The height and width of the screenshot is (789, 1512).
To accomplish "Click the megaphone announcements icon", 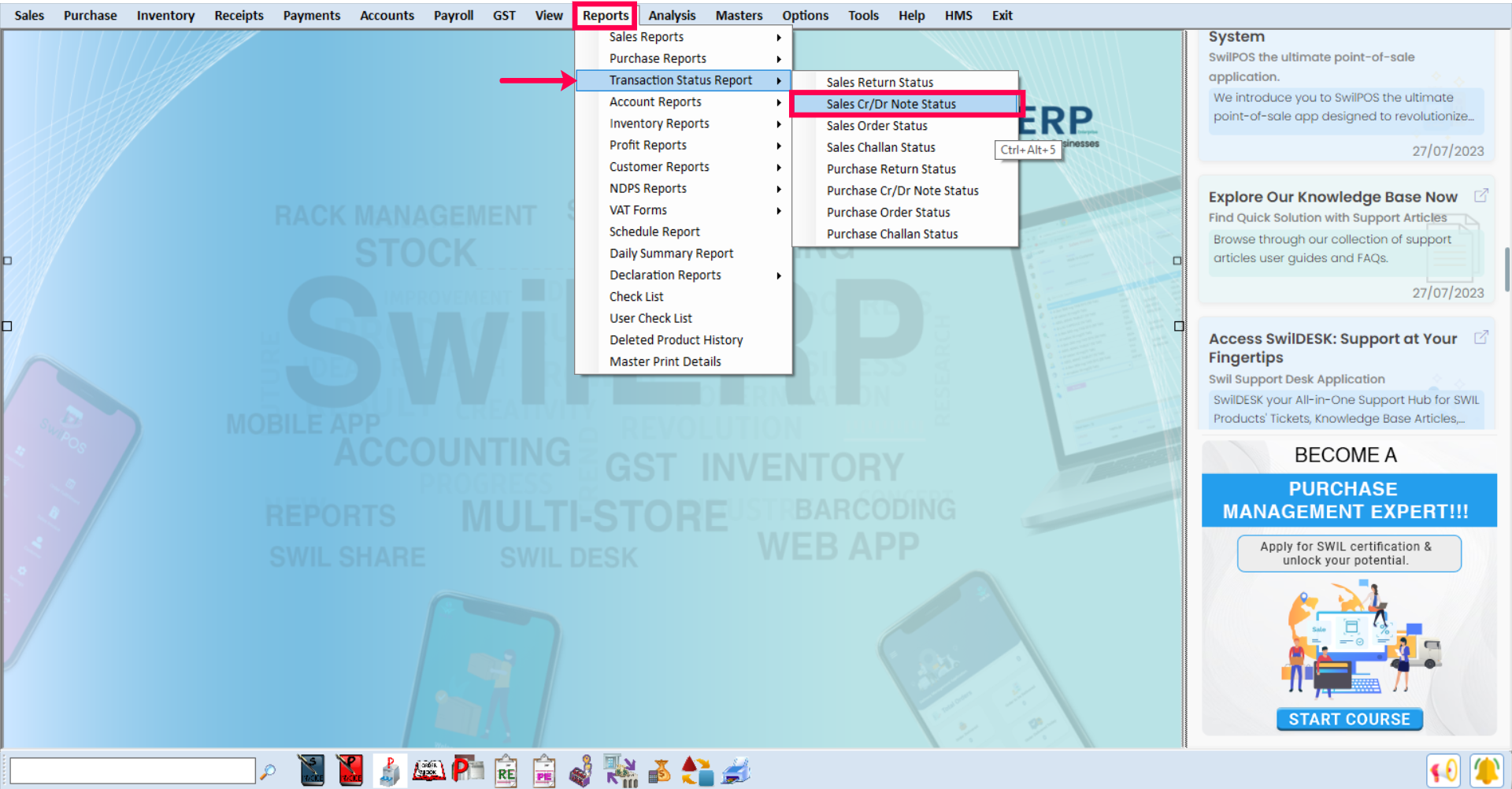I will click(1443, 771).
